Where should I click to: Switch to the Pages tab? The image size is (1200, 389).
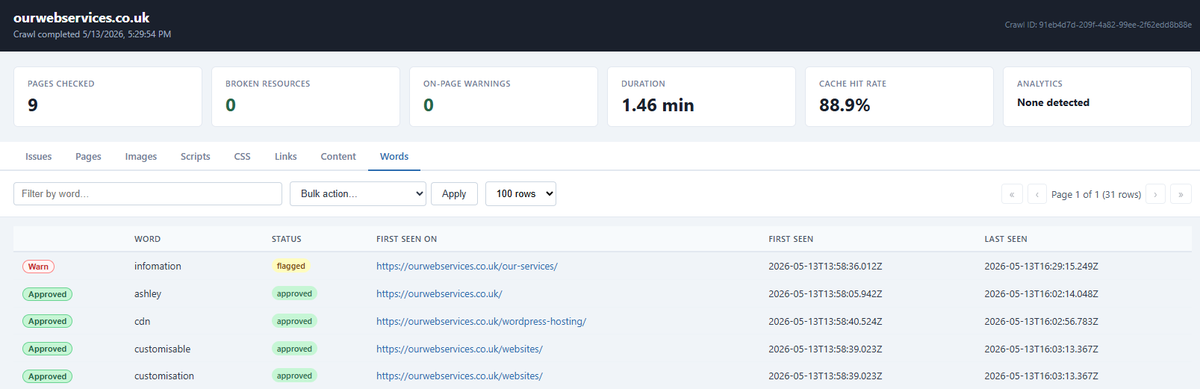88,157
